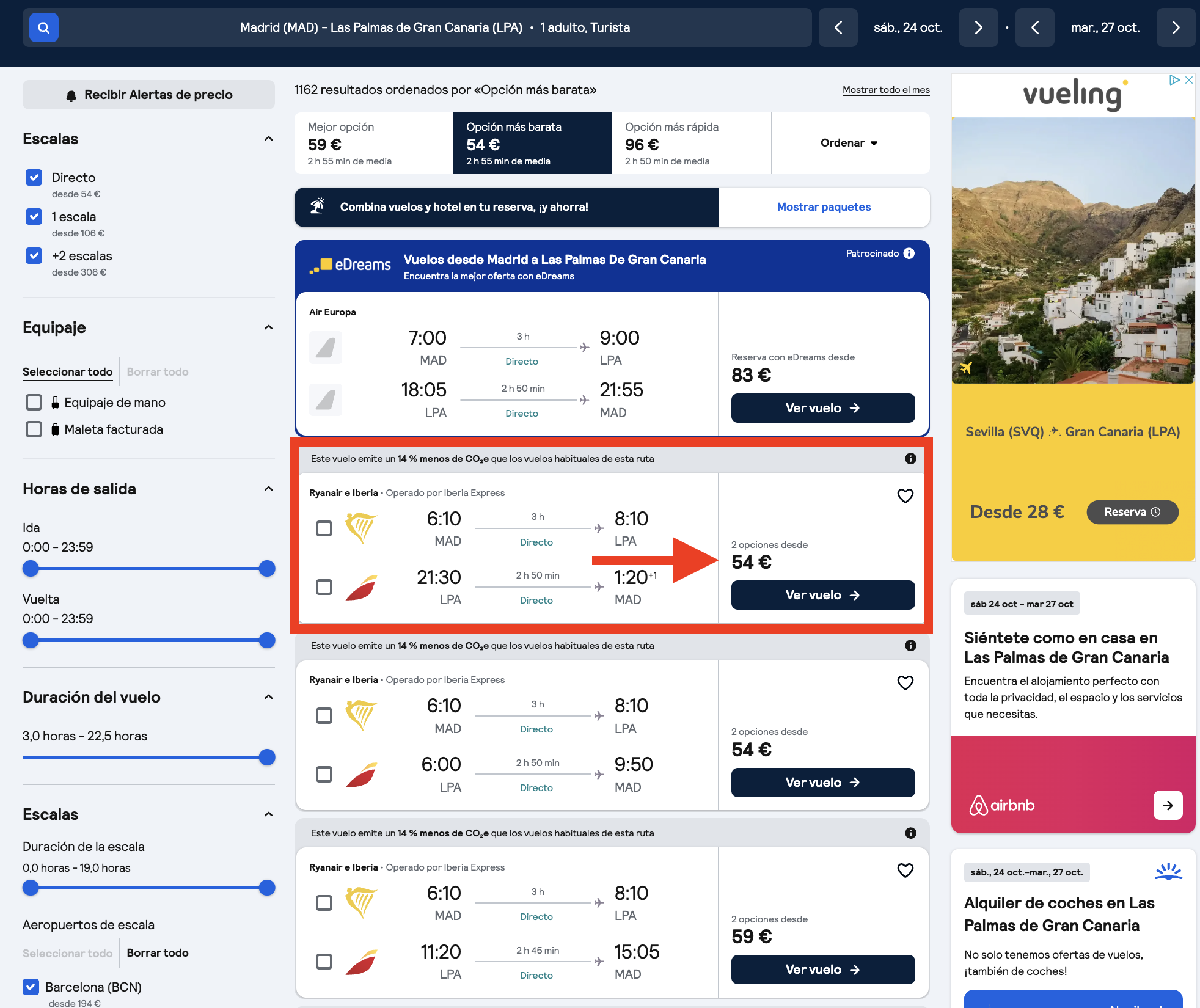Click the Iberia logo next to 21:30 LPA
Image resolution: width=1200 pixels, height=1008 pixels.
(x=361, y=587)
